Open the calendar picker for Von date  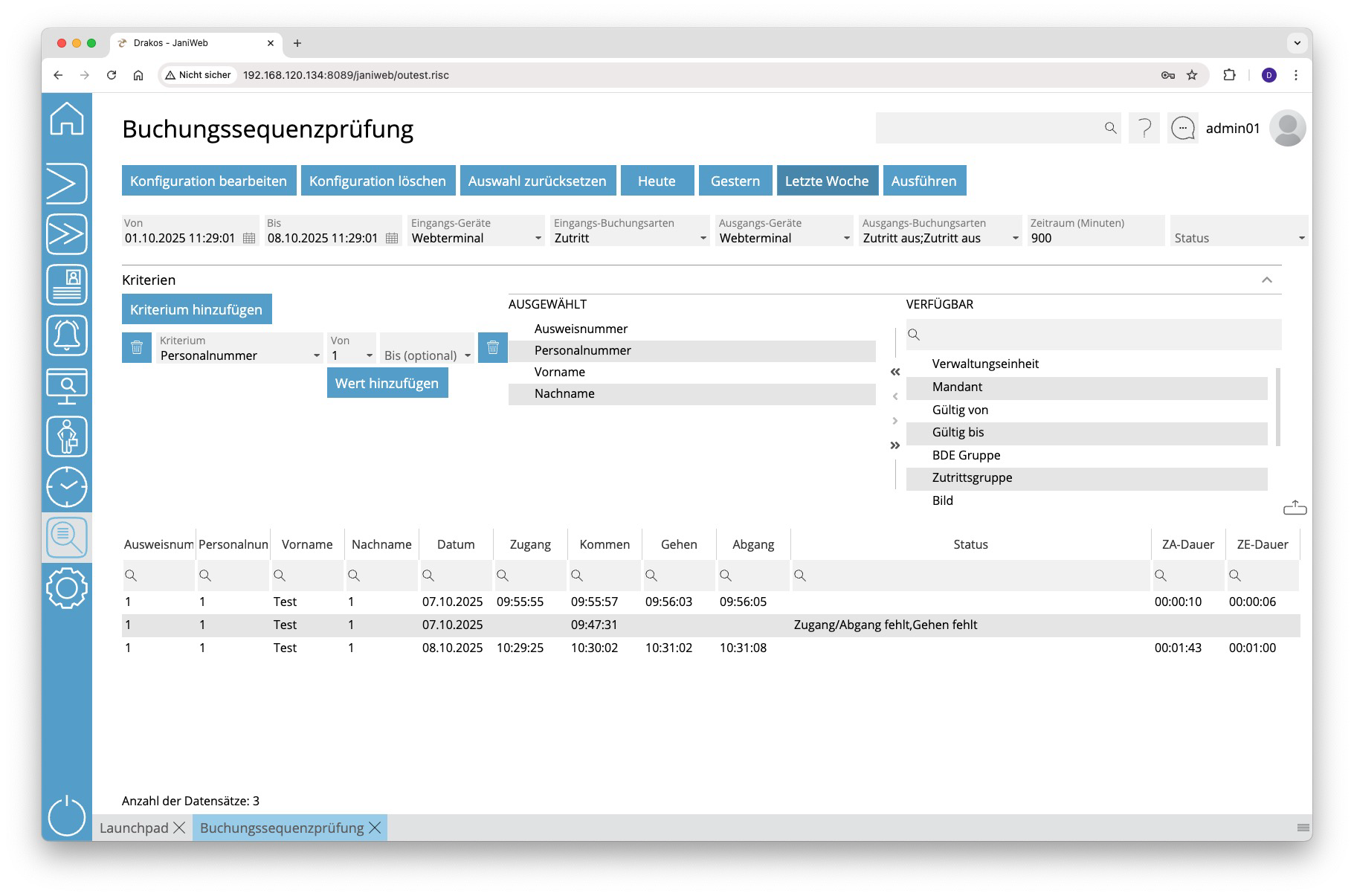(x=249, y=239)
